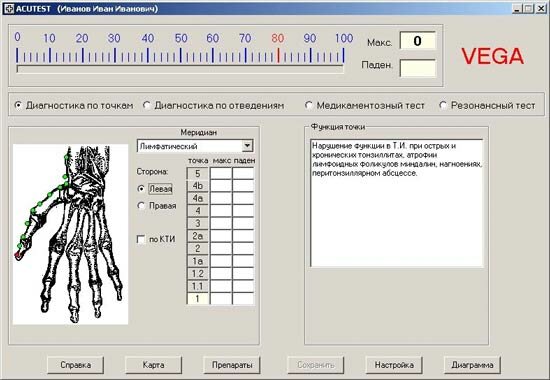
Task: Click the measurement bar under the scale
Action: pyautogui.click(x=180, y=68)
